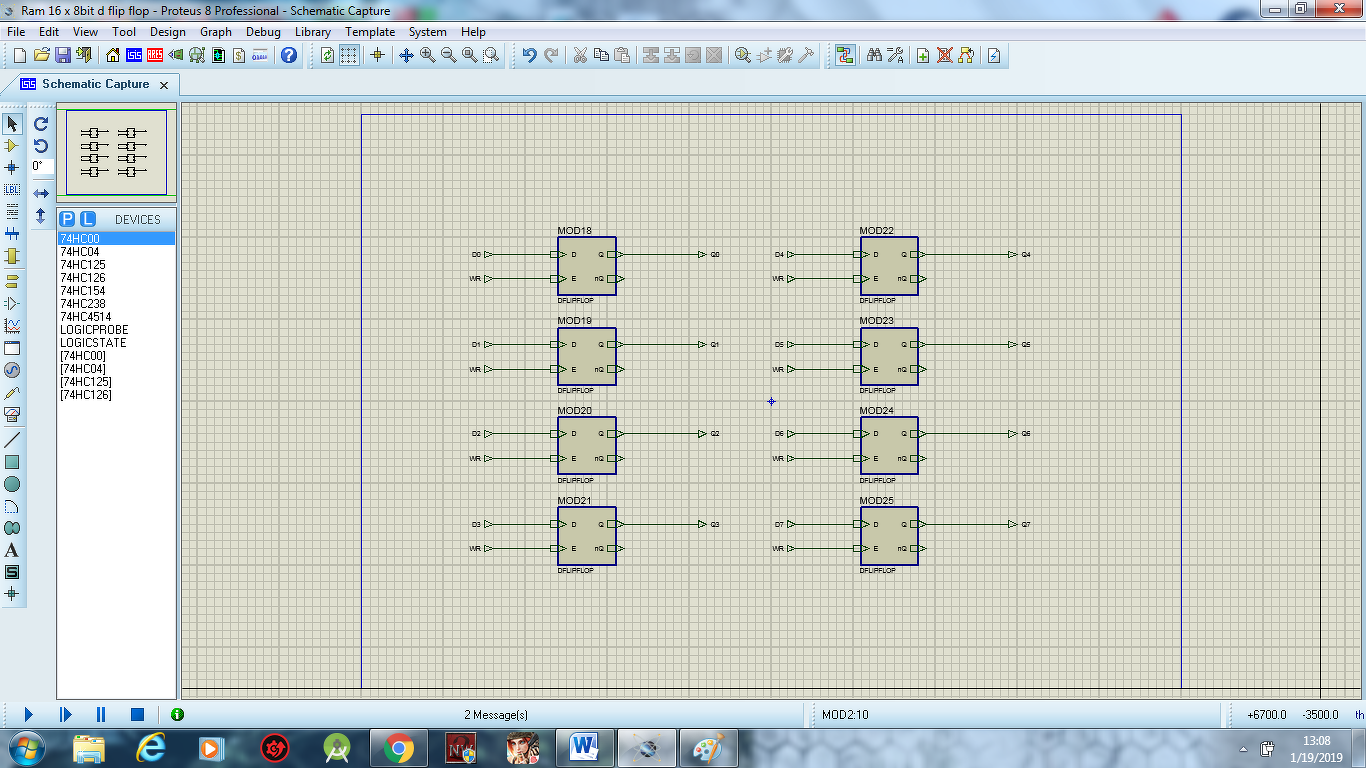This screenshot has height=768, width=1366.
Task: Open the Debug menu
Action: 263,32
